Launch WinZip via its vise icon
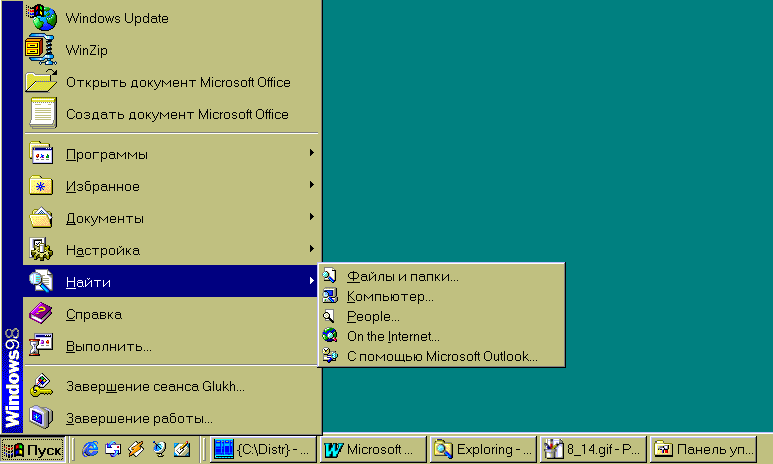 point(41,49)
